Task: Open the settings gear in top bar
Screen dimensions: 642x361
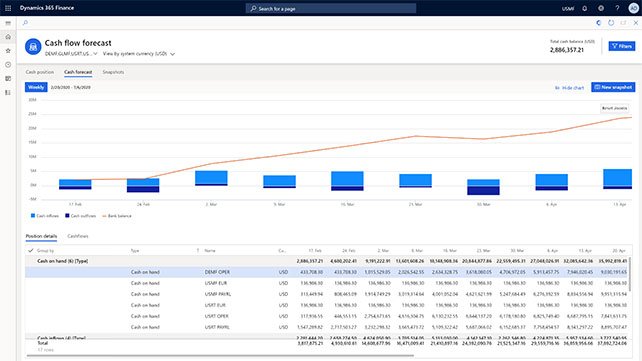Action: pyautogui.click(x=601, y=8)
